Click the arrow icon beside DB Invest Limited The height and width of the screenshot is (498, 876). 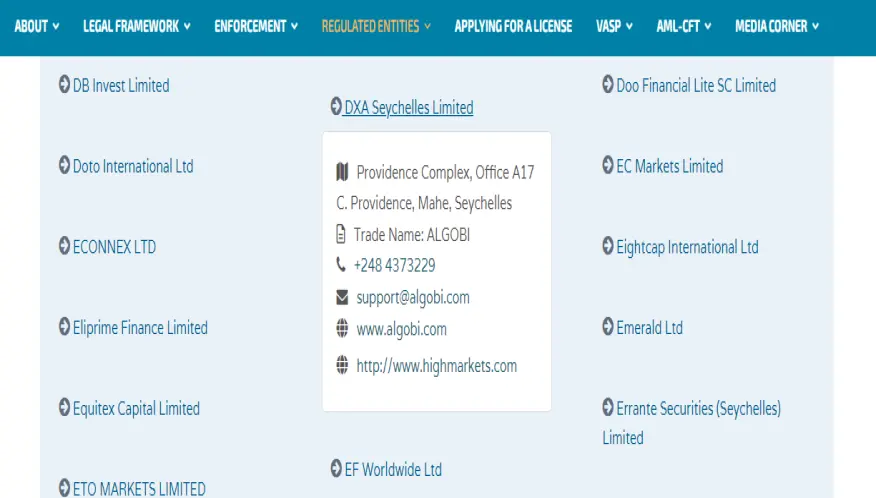[x=64, y=84]
